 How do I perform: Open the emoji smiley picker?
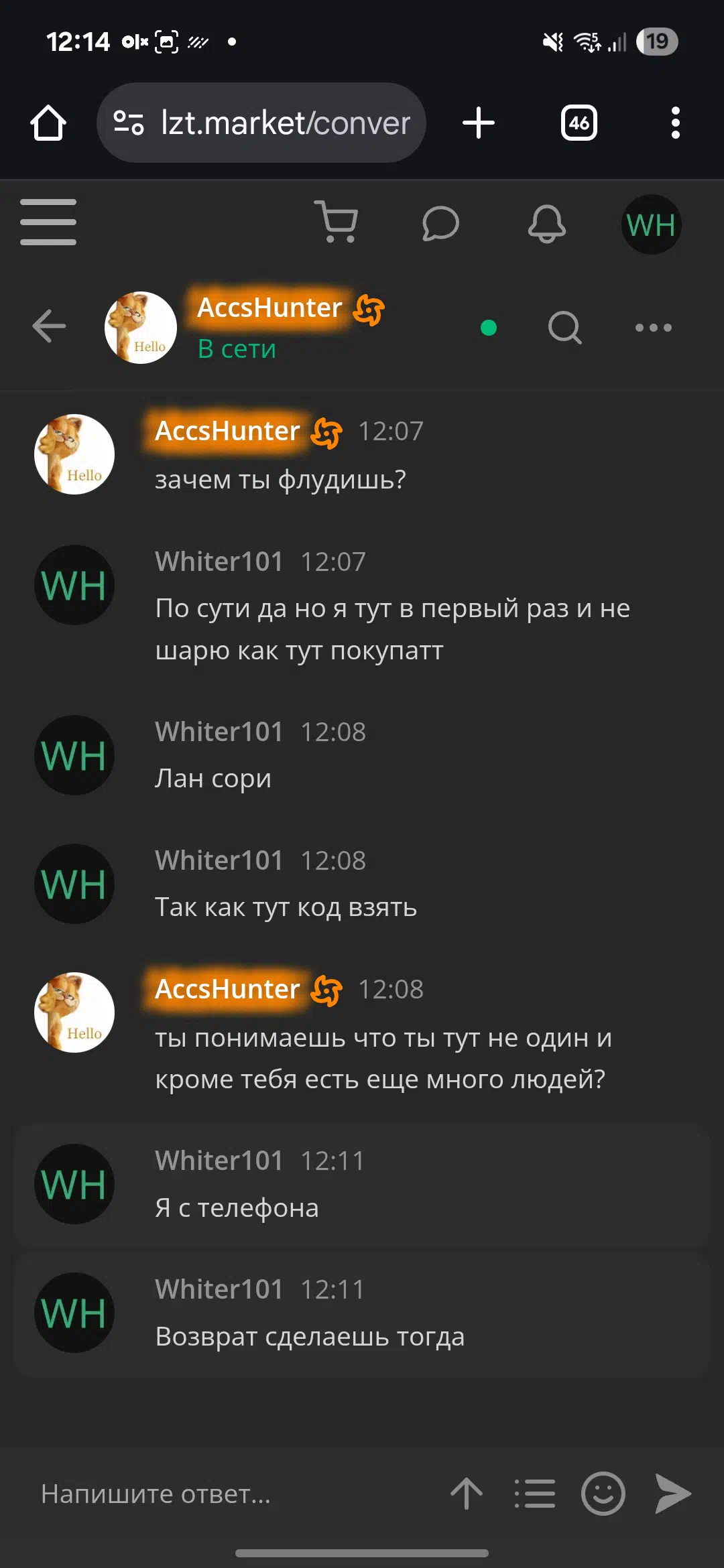[x=603, y=1494]
